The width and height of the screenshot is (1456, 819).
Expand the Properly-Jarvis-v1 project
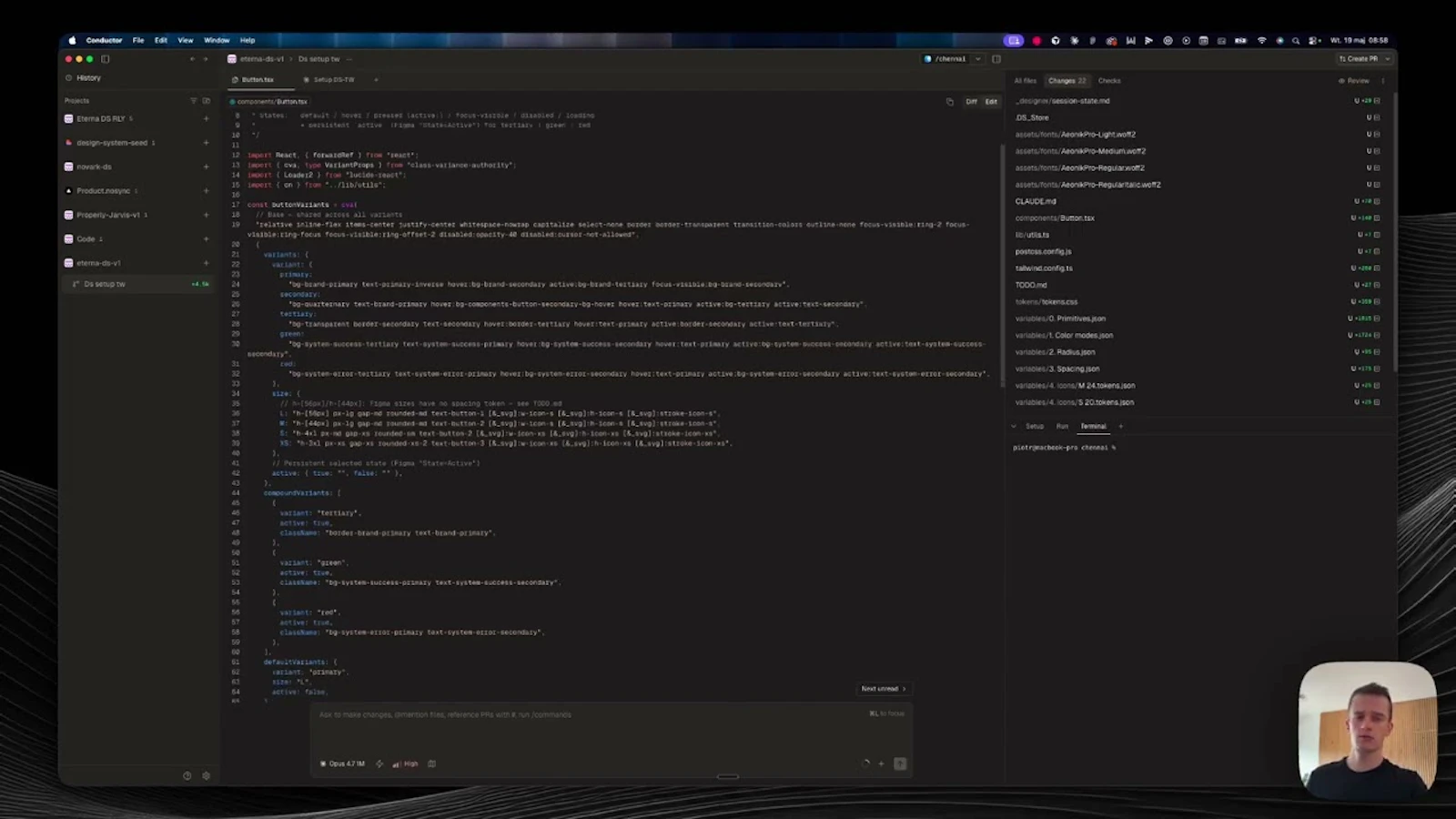(x=106, y=216)
